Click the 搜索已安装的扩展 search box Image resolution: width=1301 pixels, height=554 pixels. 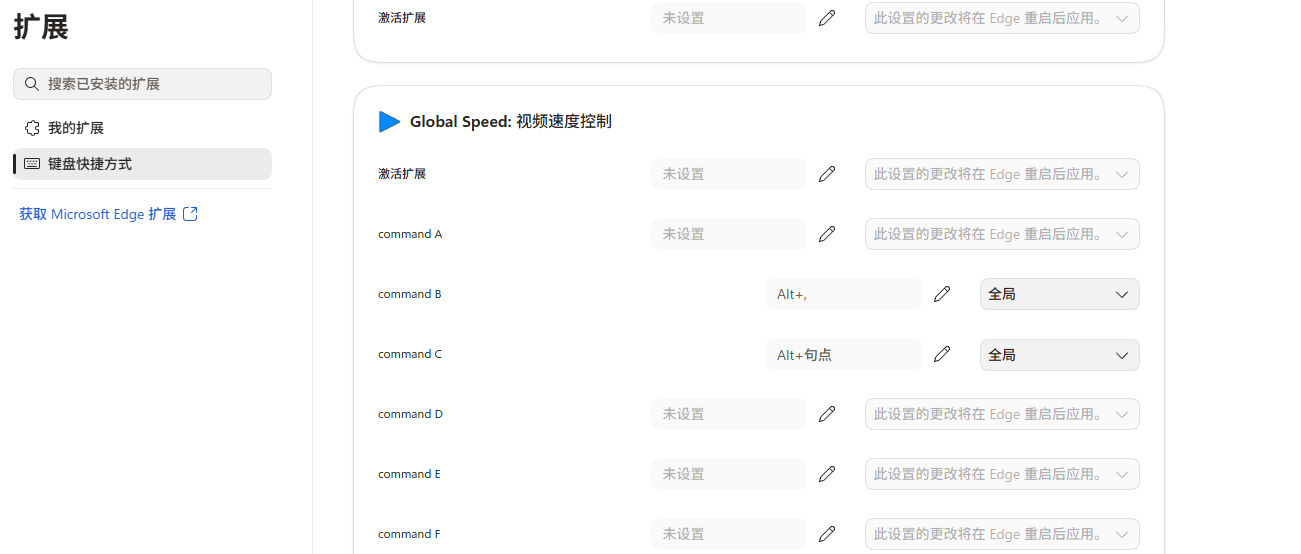pyautogui.click(x=142, y=84)
